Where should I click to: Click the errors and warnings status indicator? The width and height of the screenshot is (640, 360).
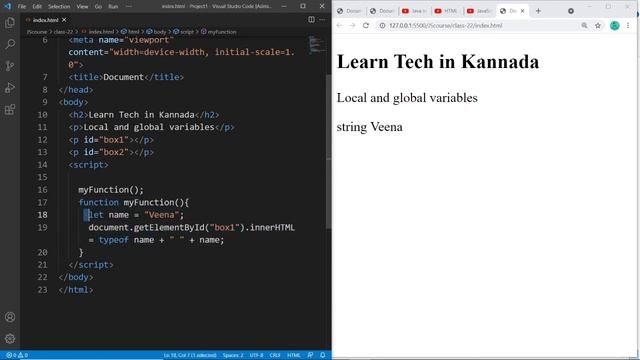tap(17, 355)
